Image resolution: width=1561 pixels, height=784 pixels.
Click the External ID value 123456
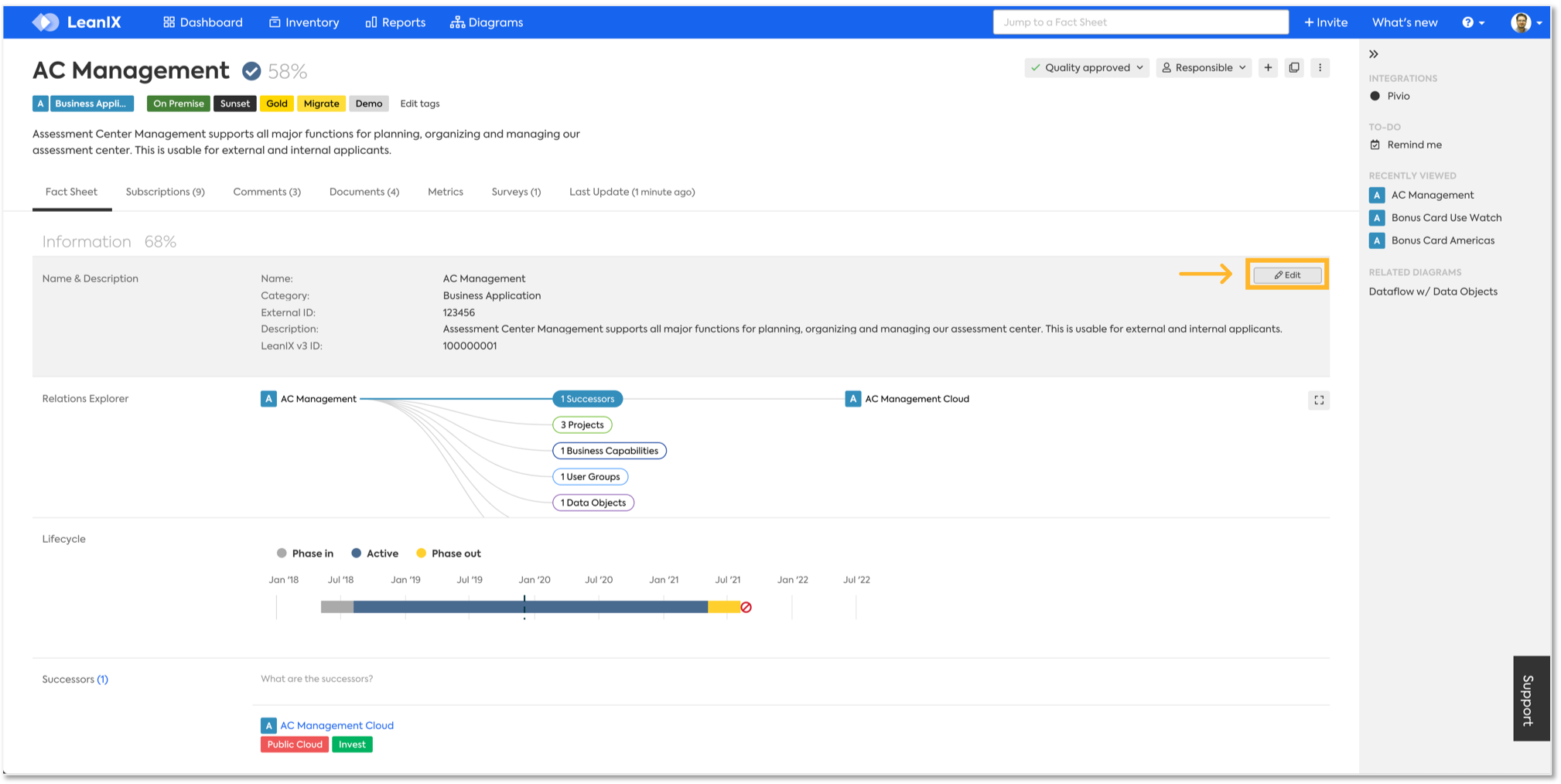click(459, 312)
